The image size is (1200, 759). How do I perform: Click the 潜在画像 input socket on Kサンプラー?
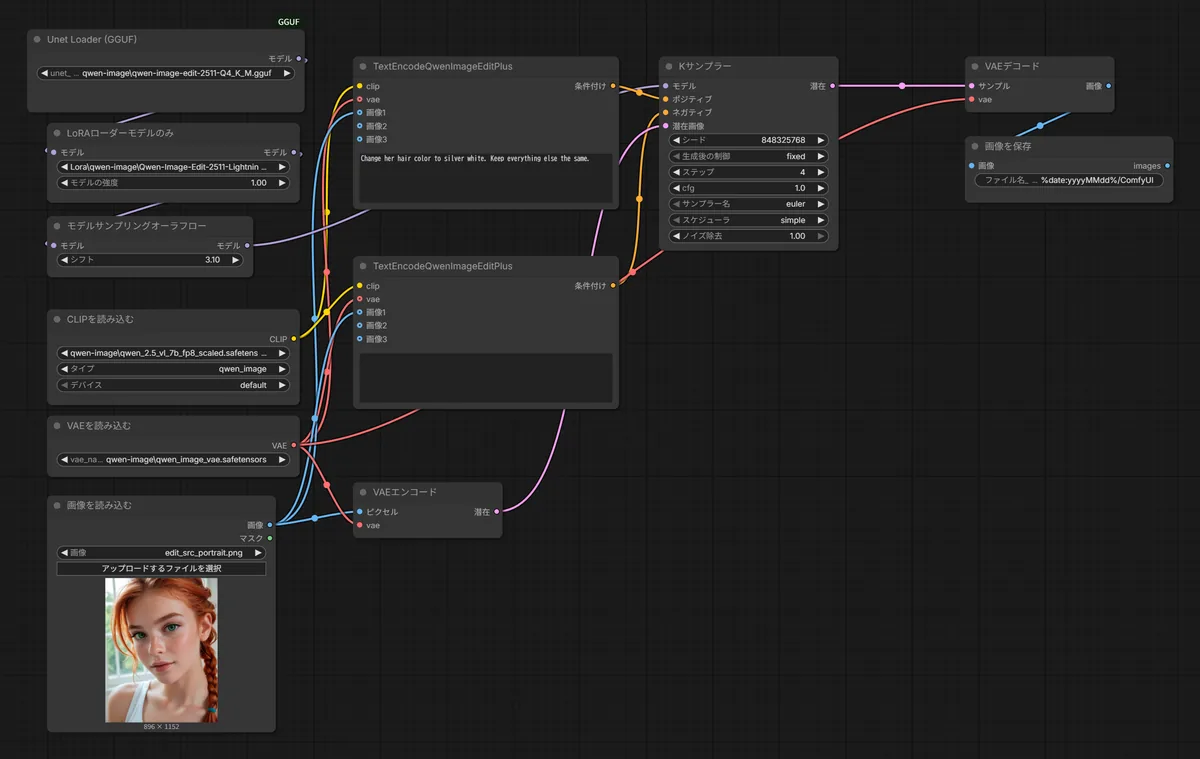[x=665, y=126]
